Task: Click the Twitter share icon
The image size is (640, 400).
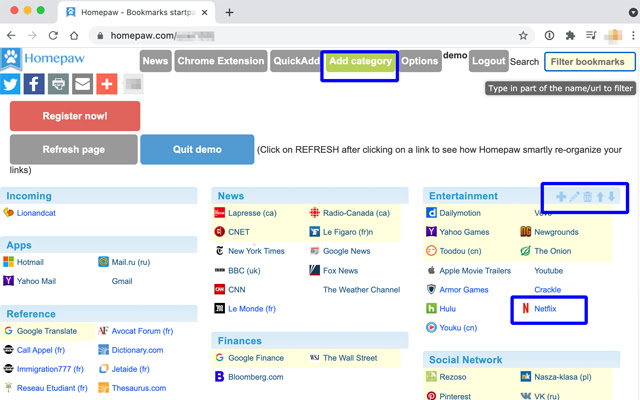Action: click(10, 84)
